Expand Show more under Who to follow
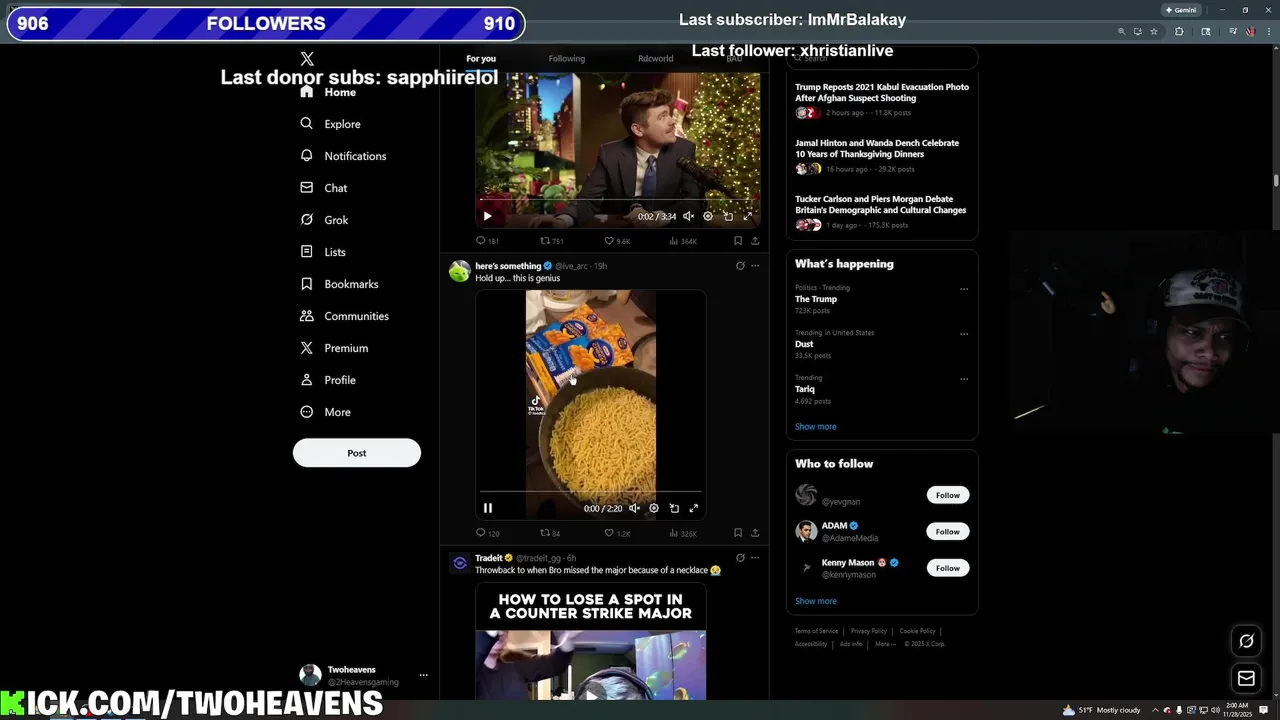Viewport: 1280px width, 720px height. [x=815, y=601]
